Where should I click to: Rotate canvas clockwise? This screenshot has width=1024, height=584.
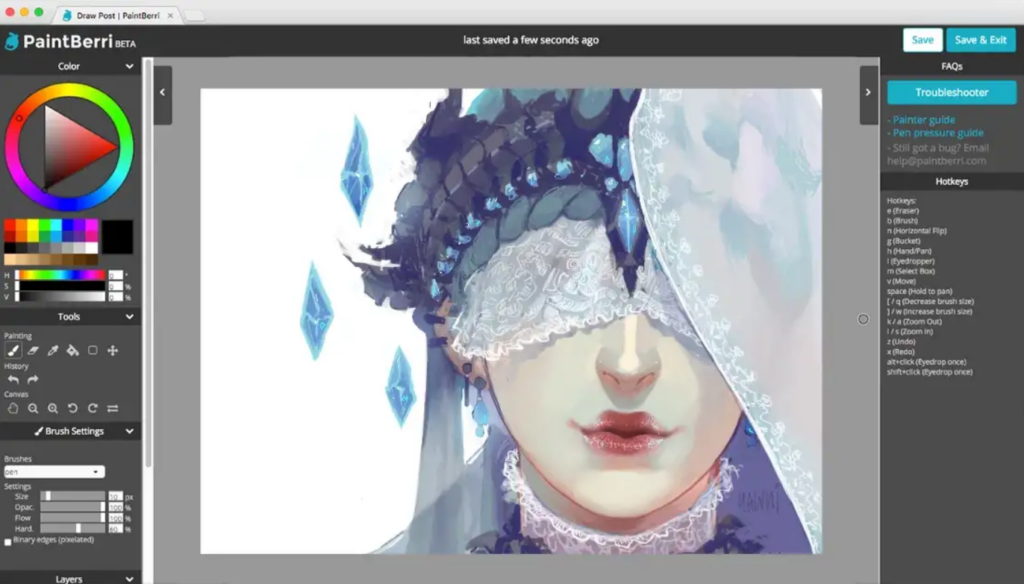click(x=93, y=408)
